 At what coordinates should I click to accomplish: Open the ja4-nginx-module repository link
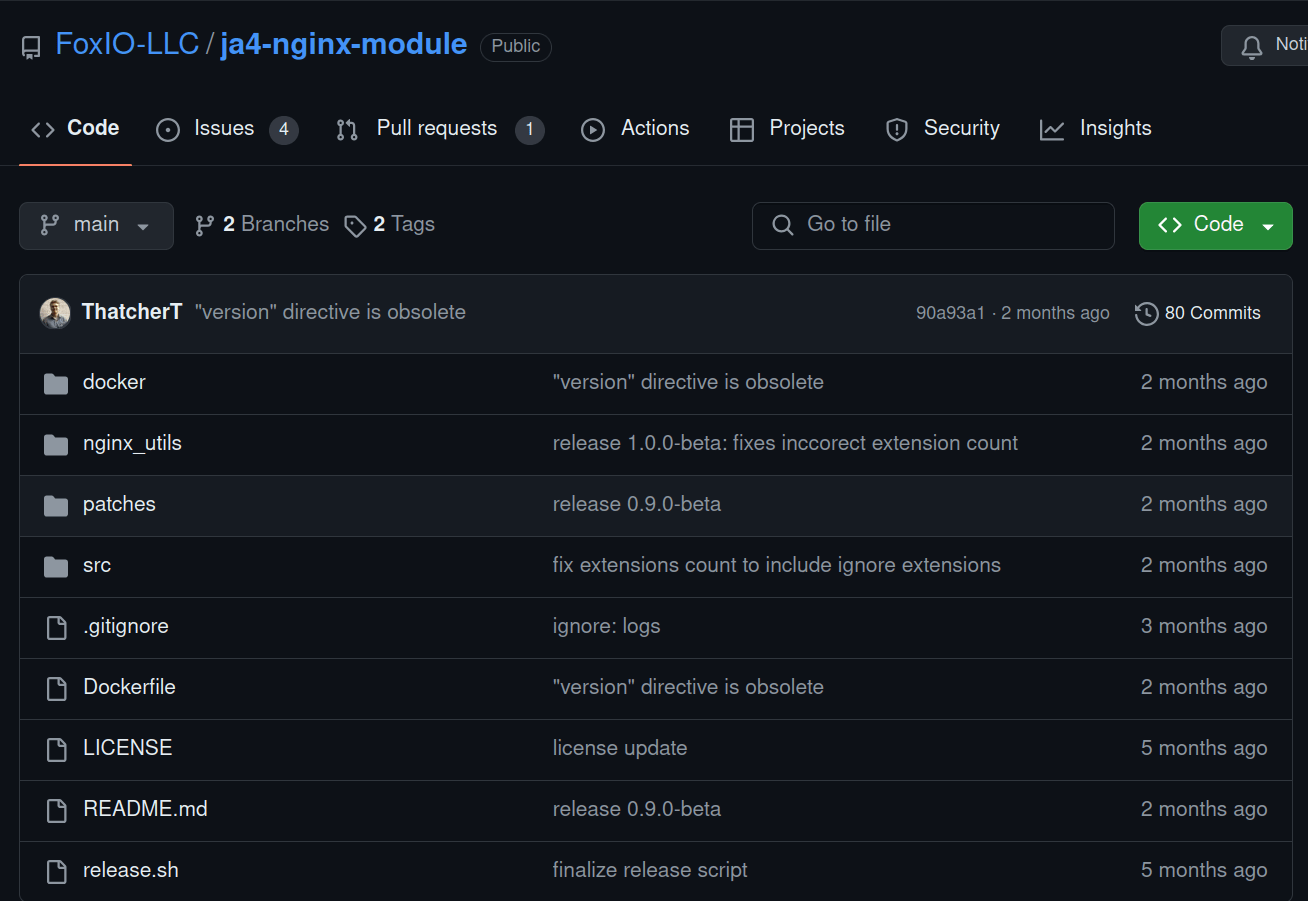point(343,45)
